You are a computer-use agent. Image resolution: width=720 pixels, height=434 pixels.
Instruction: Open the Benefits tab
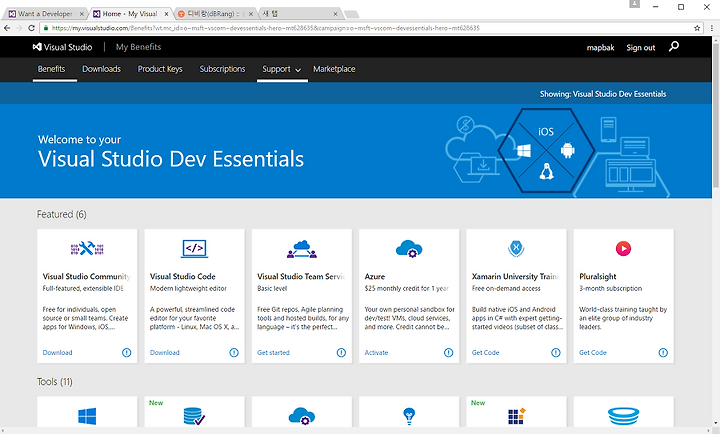click(x=51, y=69)
